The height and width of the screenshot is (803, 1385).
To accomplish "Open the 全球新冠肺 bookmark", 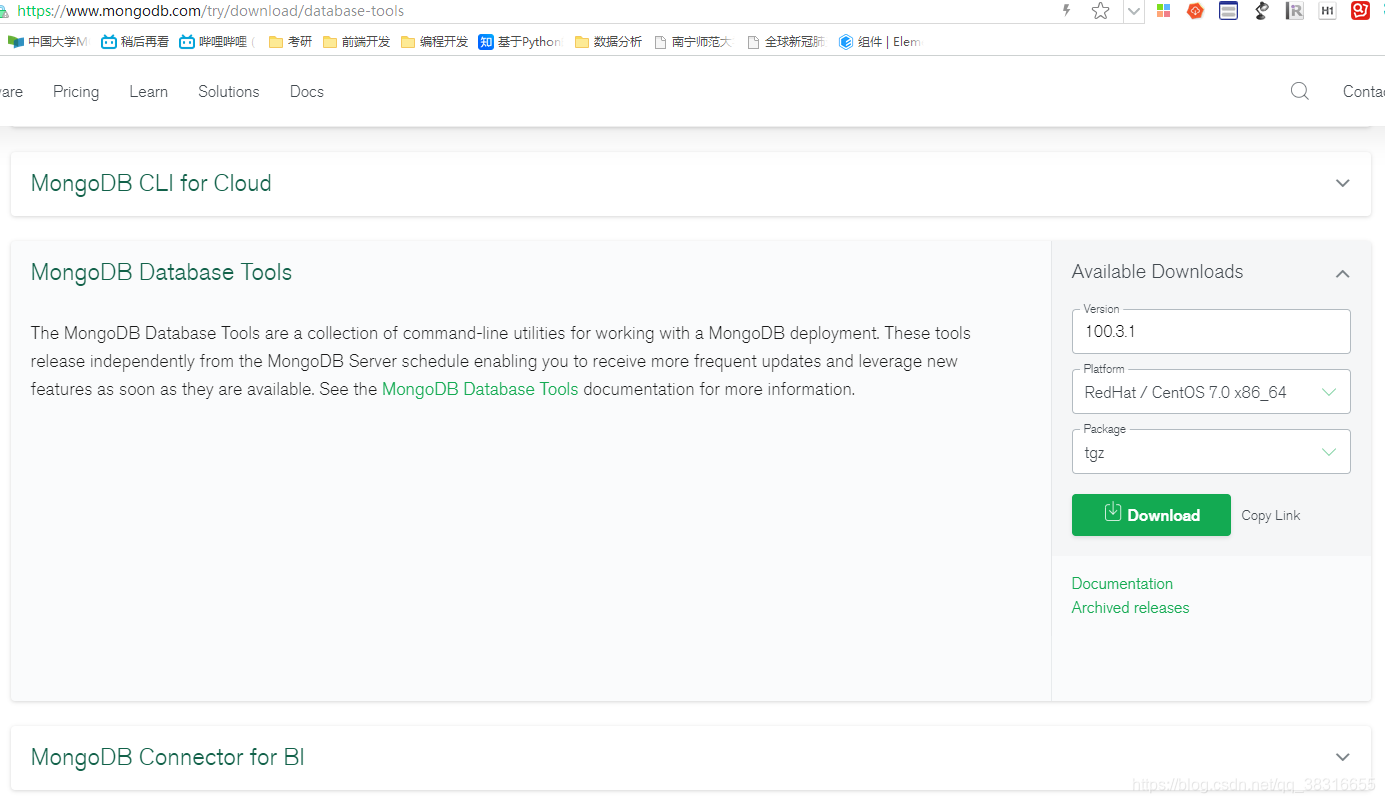I will [786, 42].
